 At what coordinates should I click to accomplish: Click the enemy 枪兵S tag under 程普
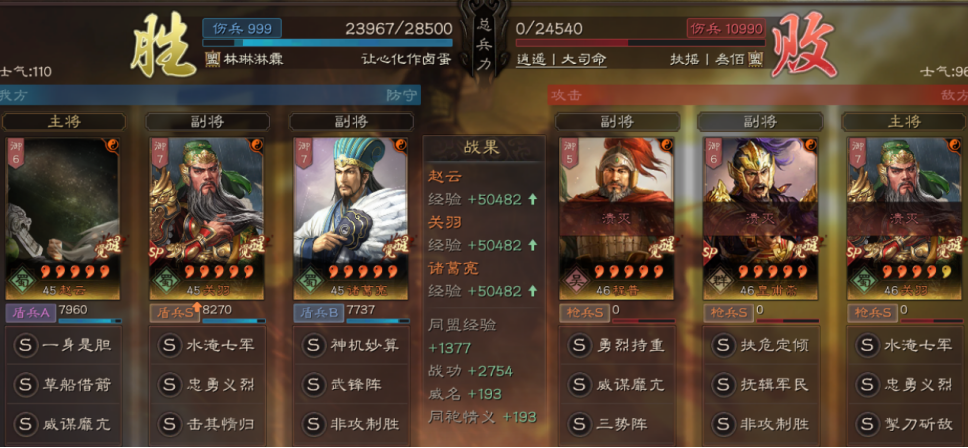click(584, 313)
